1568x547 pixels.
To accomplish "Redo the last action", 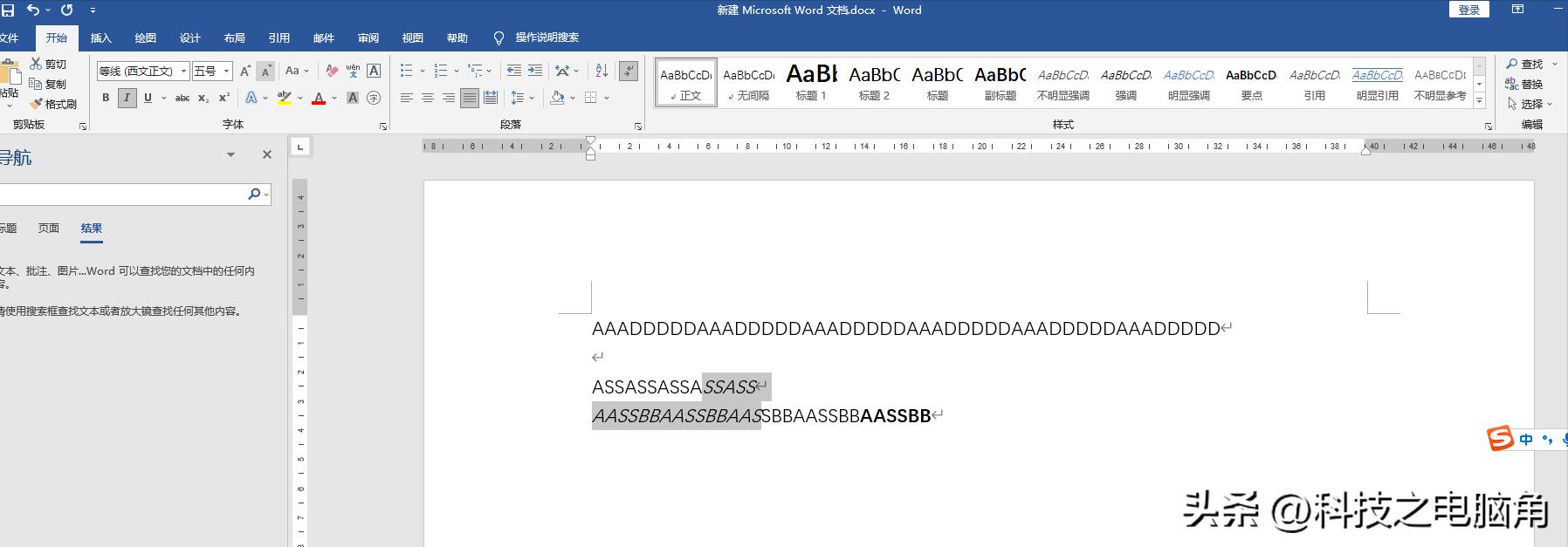I will click(66, 10).
